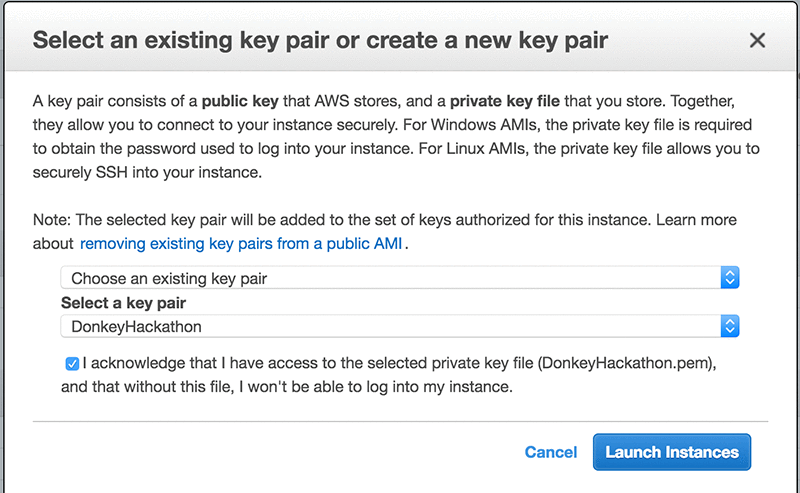This screenshot has width=800, height=493.
Task: Follow the 'removing existing key pairs from a public AMI' link
Action: pyautogui.click(x=241, y=243)
